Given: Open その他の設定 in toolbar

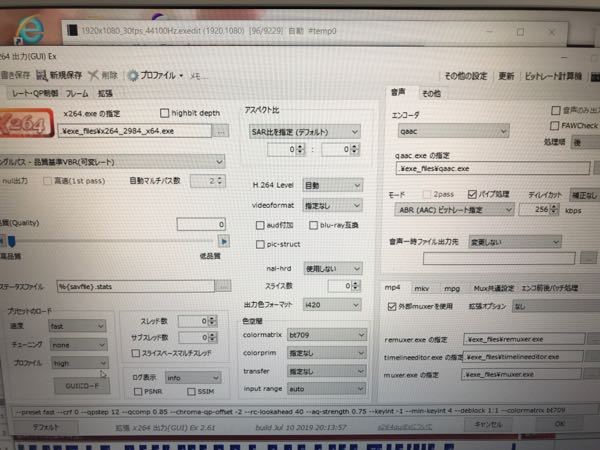Looking at the screenshot, I should point(466,76).
